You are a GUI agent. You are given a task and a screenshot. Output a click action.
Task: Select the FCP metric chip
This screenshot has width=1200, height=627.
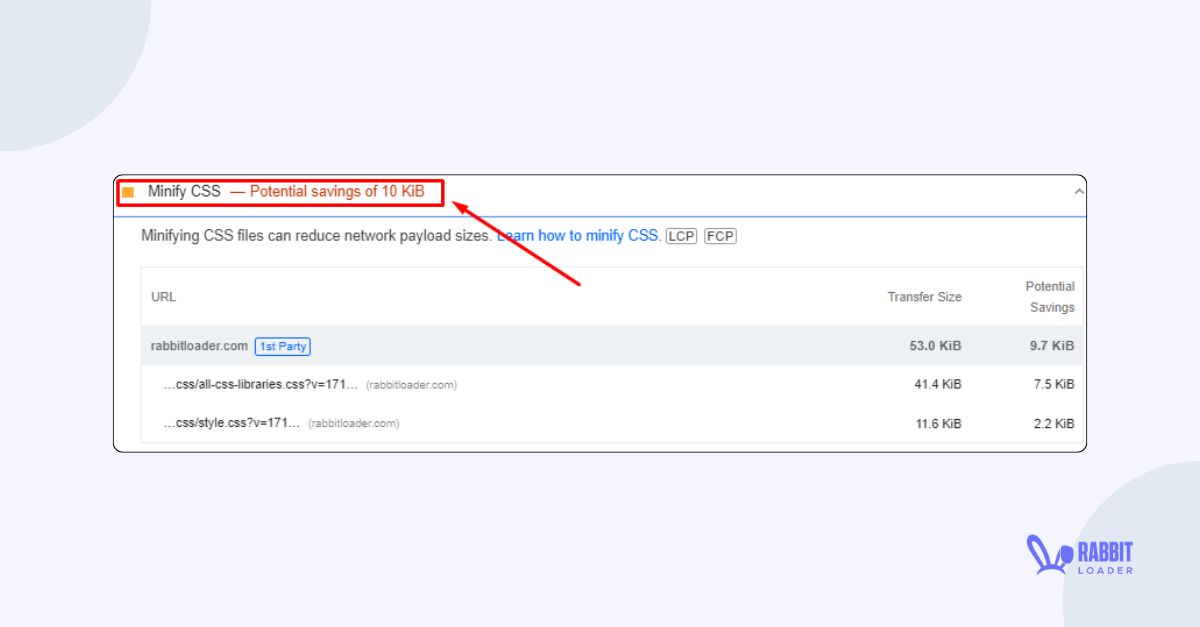pos(720,236)
